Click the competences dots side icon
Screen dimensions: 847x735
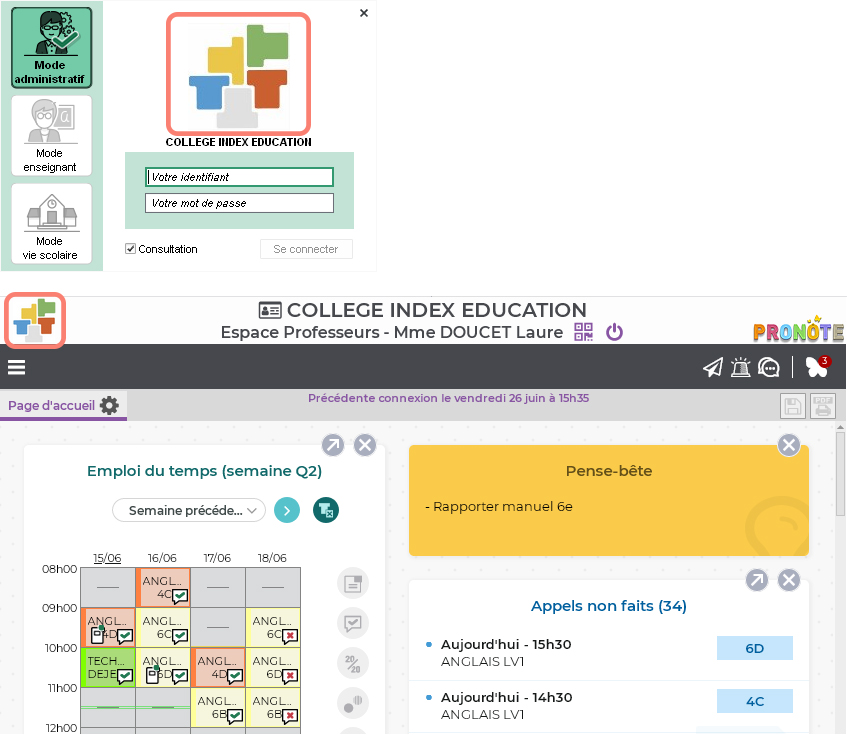click(x=353, y=703)
